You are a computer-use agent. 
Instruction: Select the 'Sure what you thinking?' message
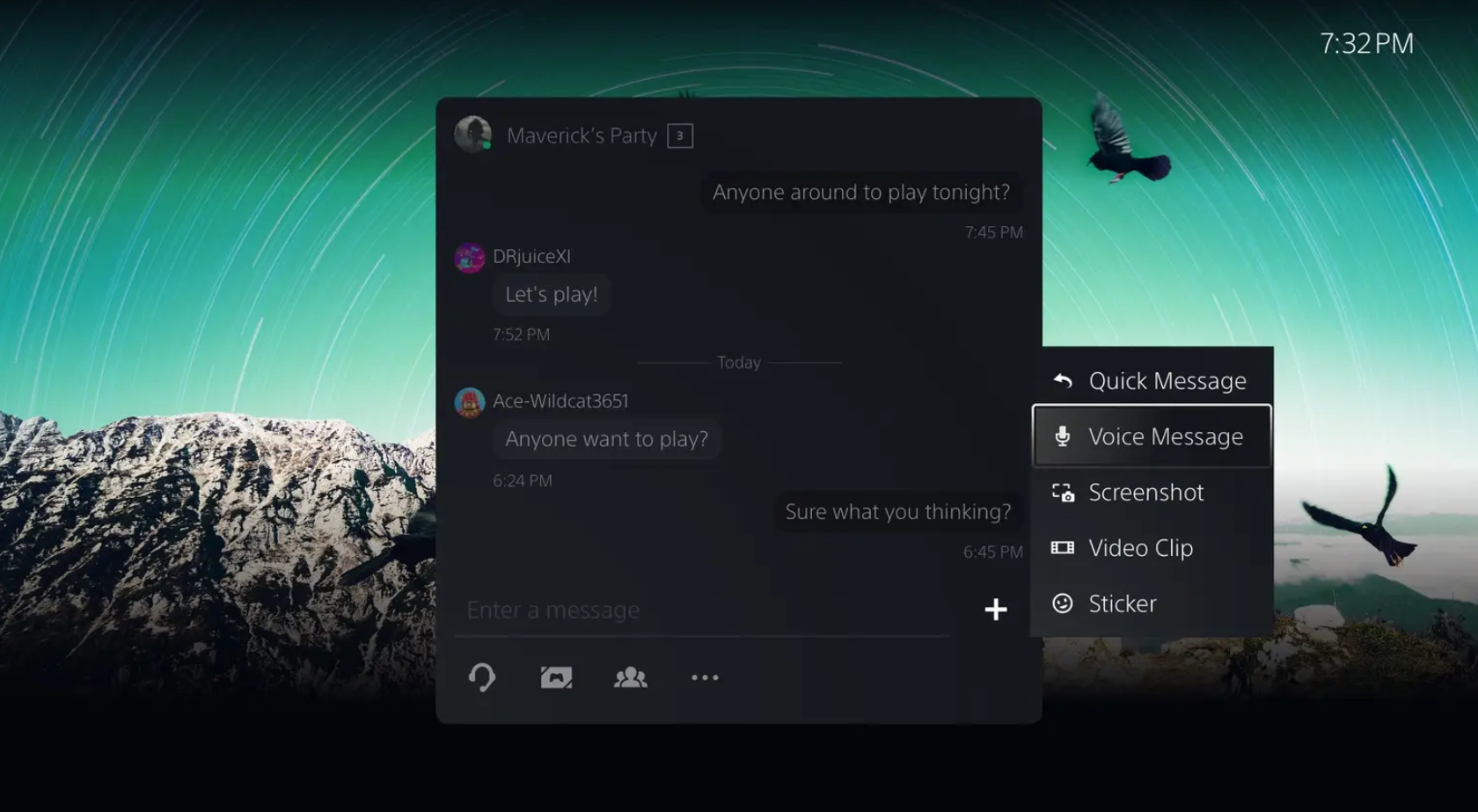(x=898, y=512)
